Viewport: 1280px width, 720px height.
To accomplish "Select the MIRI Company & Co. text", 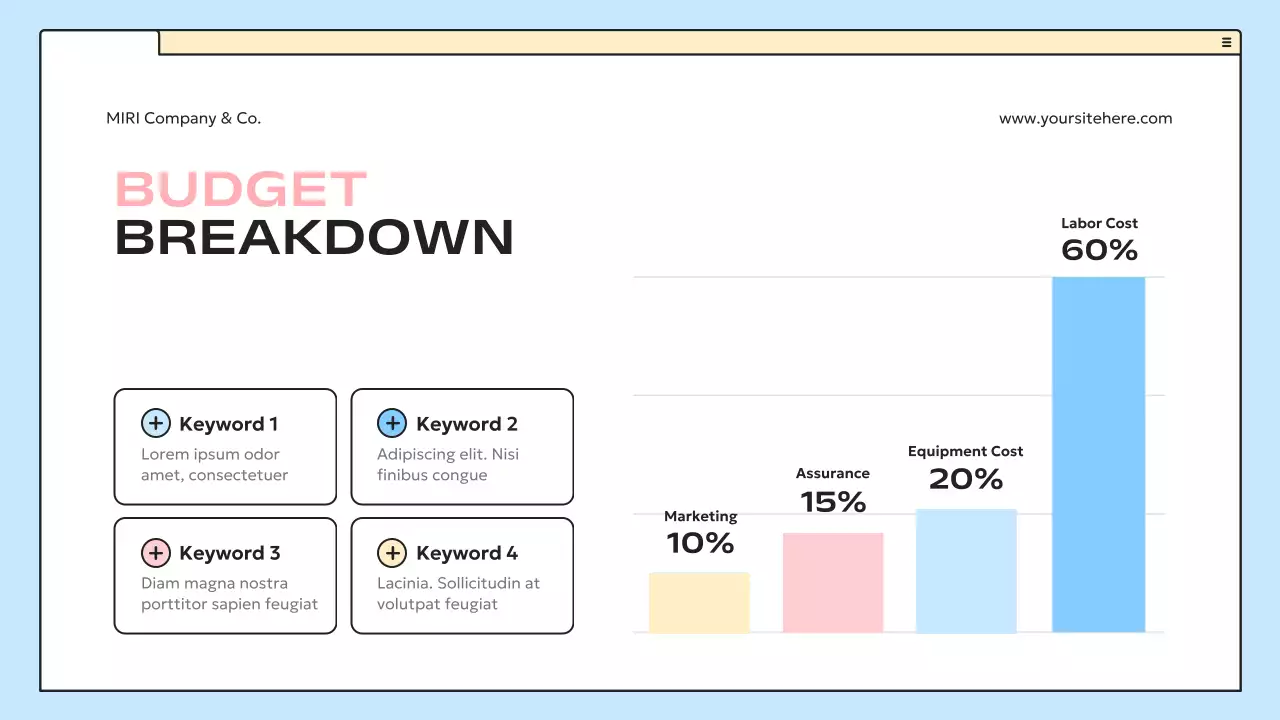I will click(183, 118).
